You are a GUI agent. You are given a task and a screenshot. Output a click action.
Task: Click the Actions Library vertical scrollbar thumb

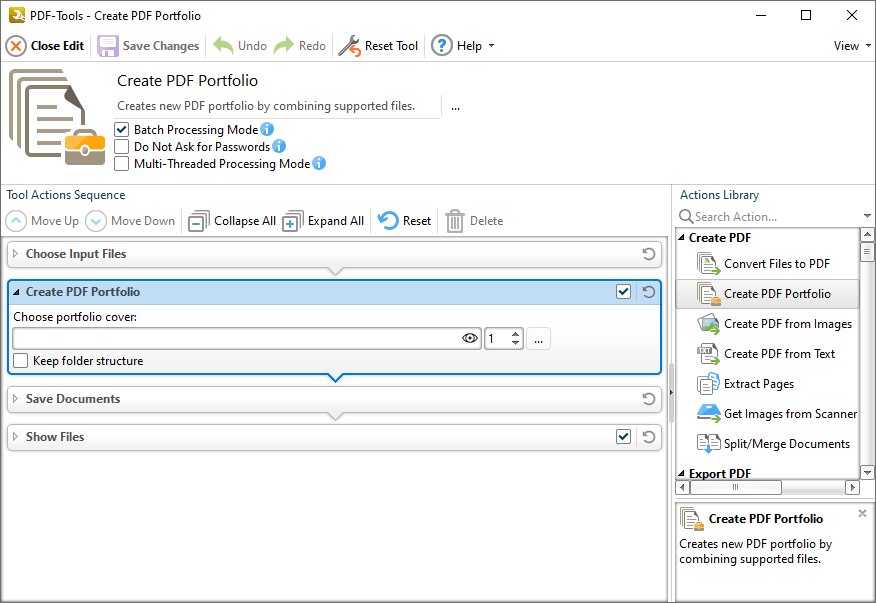coord(867,252)
